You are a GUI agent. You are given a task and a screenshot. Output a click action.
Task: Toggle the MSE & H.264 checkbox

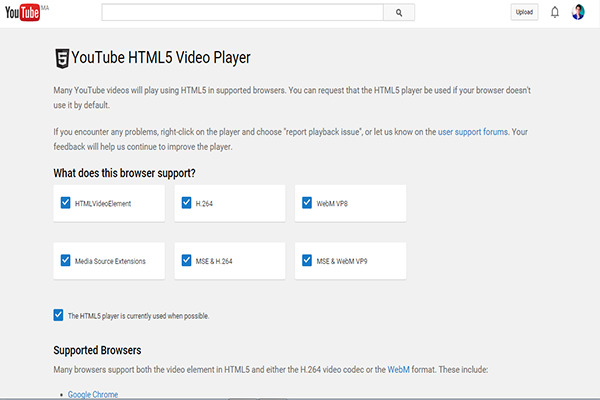(x=186, y=260)
